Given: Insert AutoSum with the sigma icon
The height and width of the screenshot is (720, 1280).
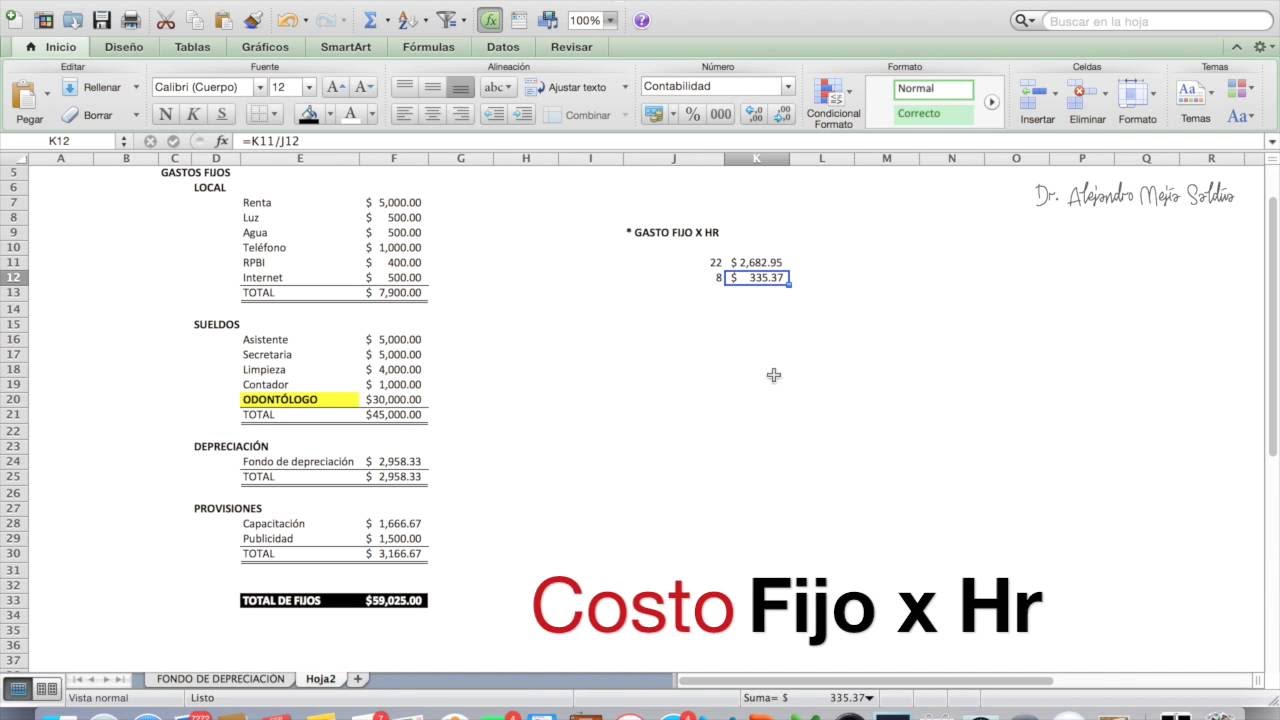Looking at the screenshot, I should point(371,20).
